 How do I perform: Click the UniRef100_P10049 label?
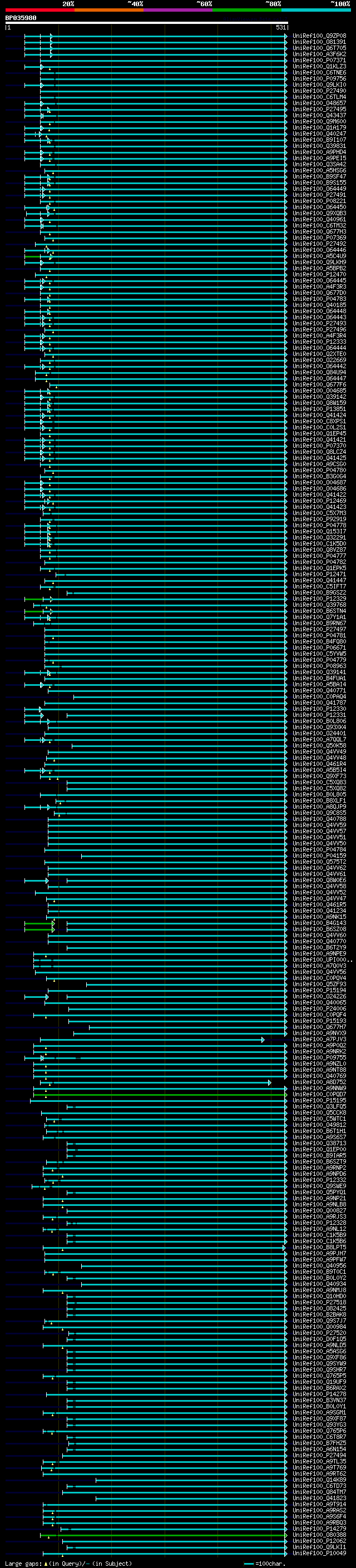(319, 1553)
